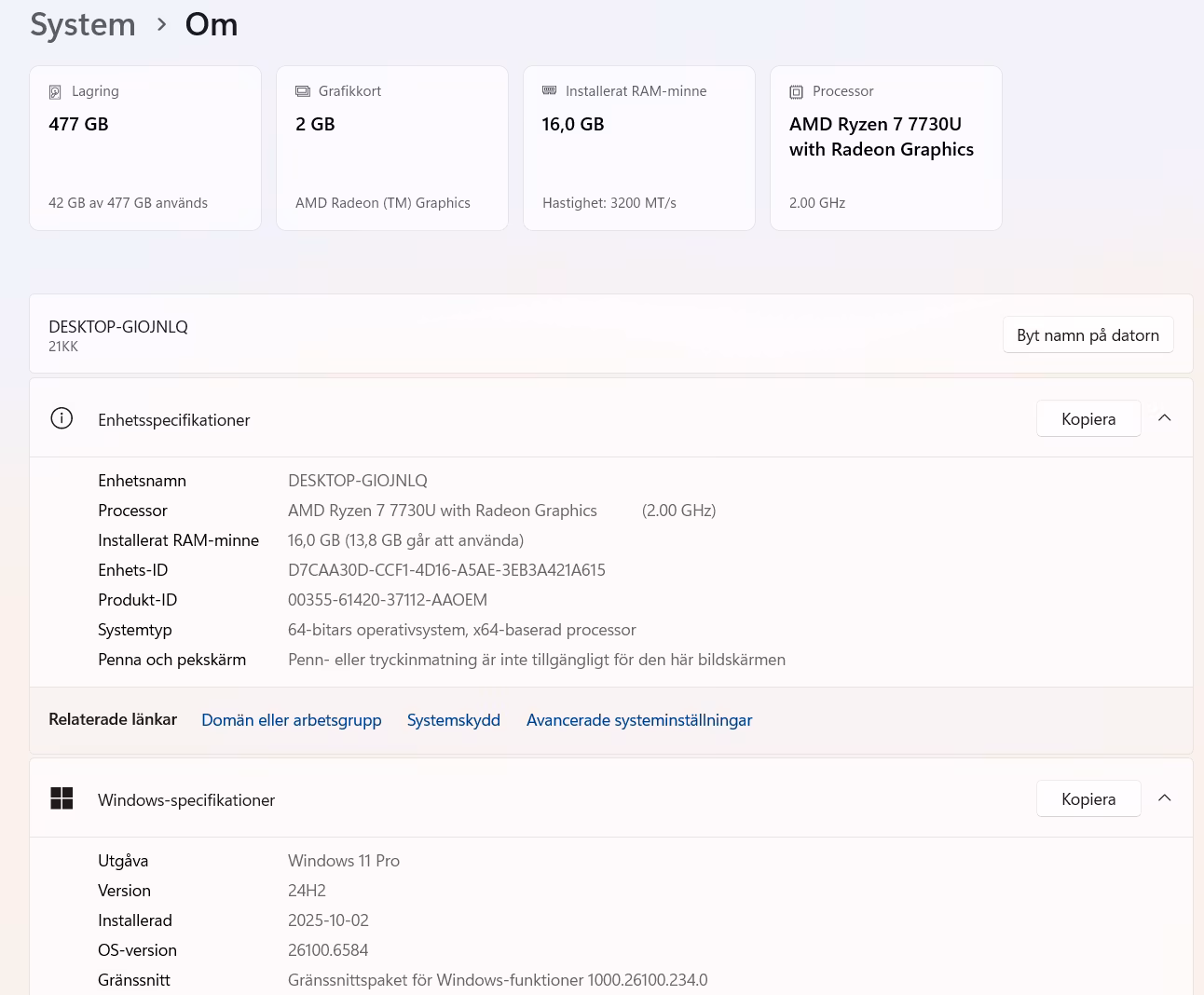
Task: Click the Windows logo beside Windows-specifikationer
Action: [62, 798]
